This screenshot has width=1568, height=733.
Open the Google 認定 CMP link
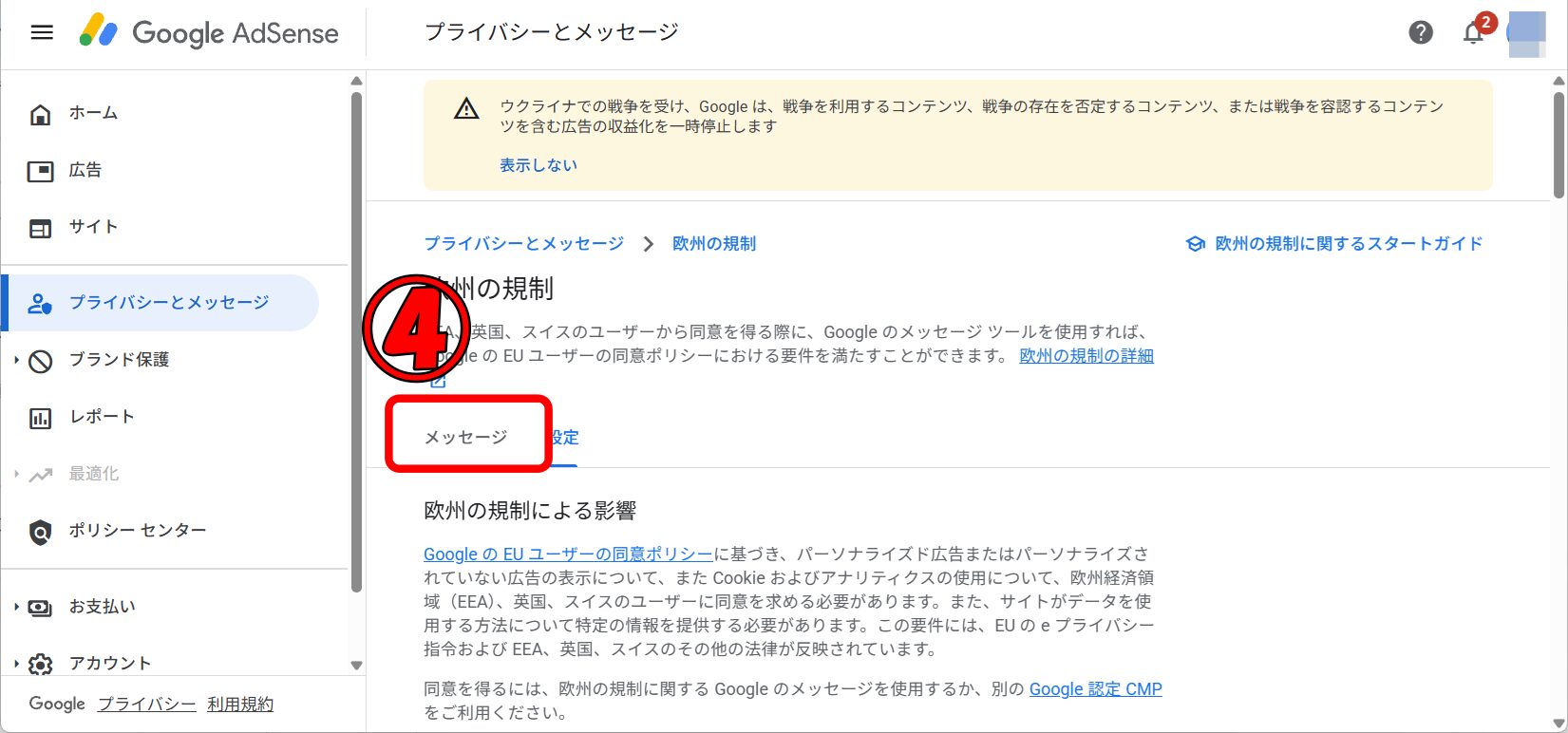point(1096,689)
